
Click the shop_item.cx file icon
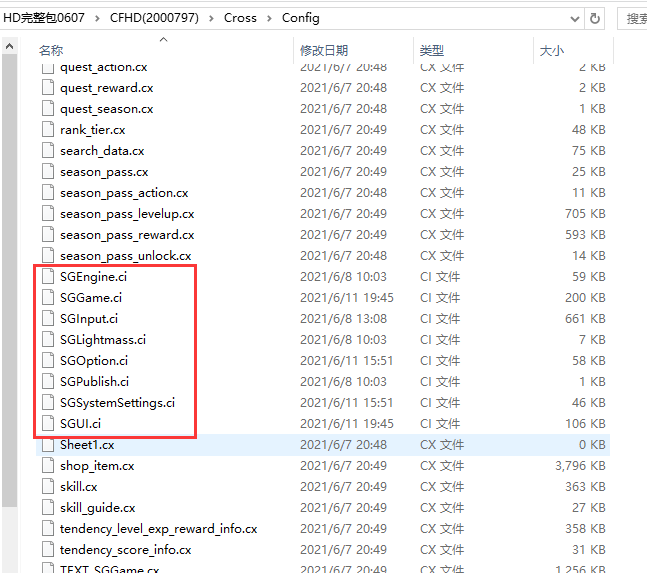(48, 466)
